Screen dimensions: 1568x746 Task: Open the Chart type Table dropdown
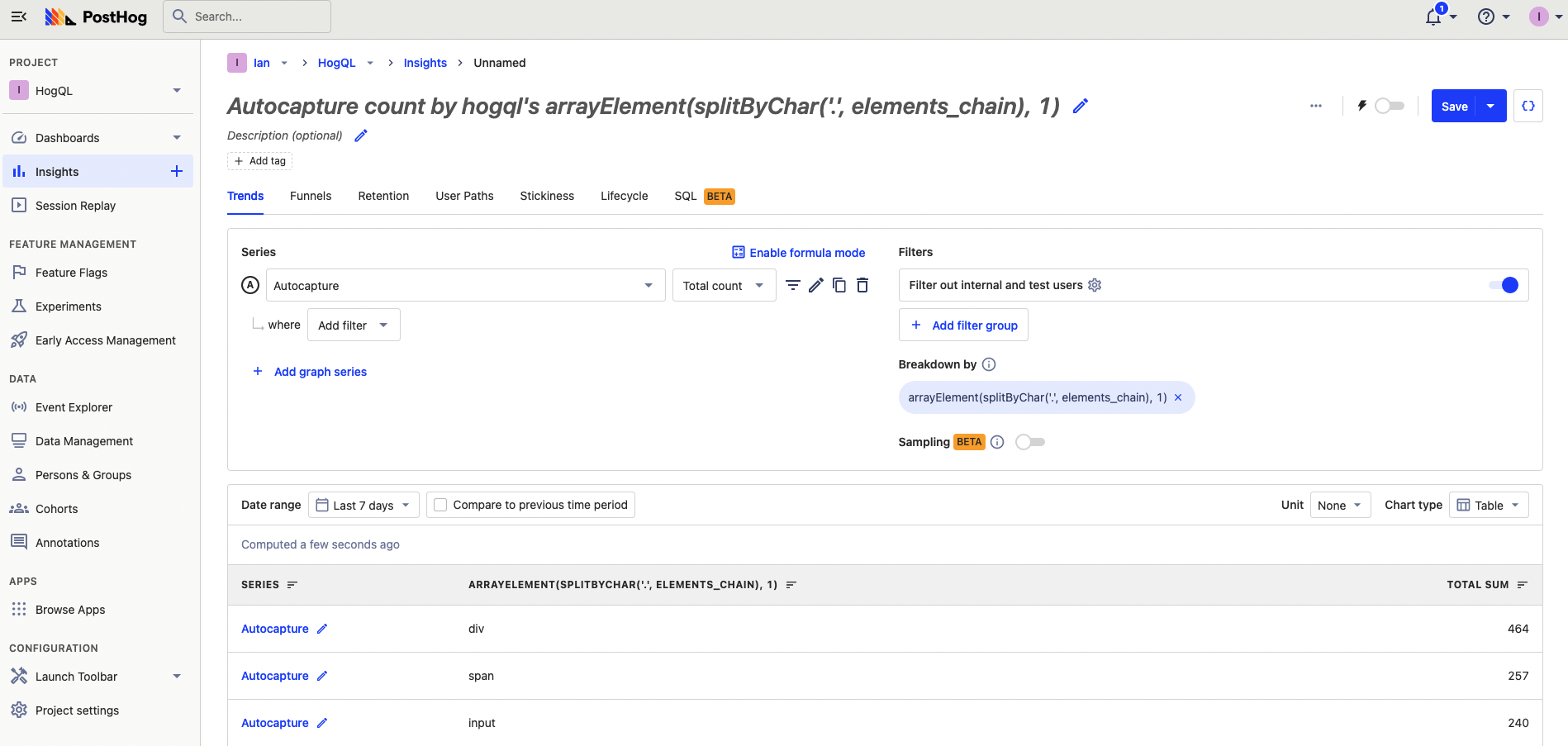[x=1488, y=505]
